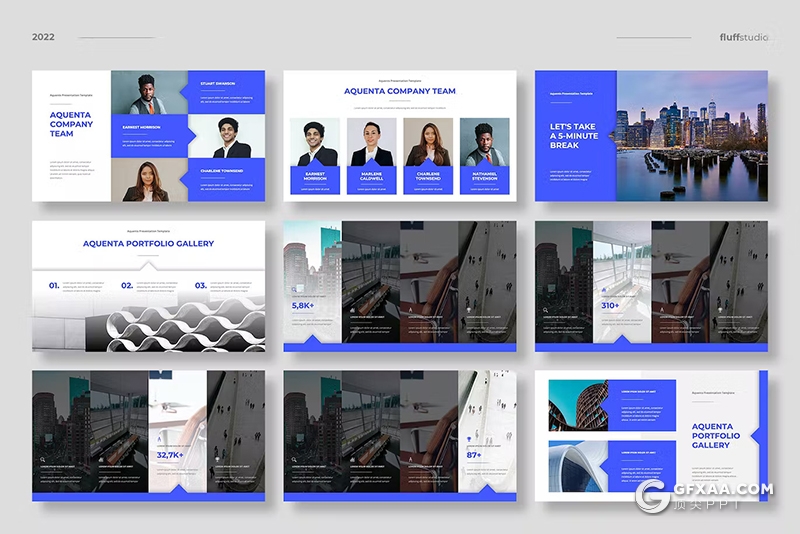Click the GFXAA.COM watermark logo
The height and width of the screenshot is (534, 800).
(x=705, y=494)
